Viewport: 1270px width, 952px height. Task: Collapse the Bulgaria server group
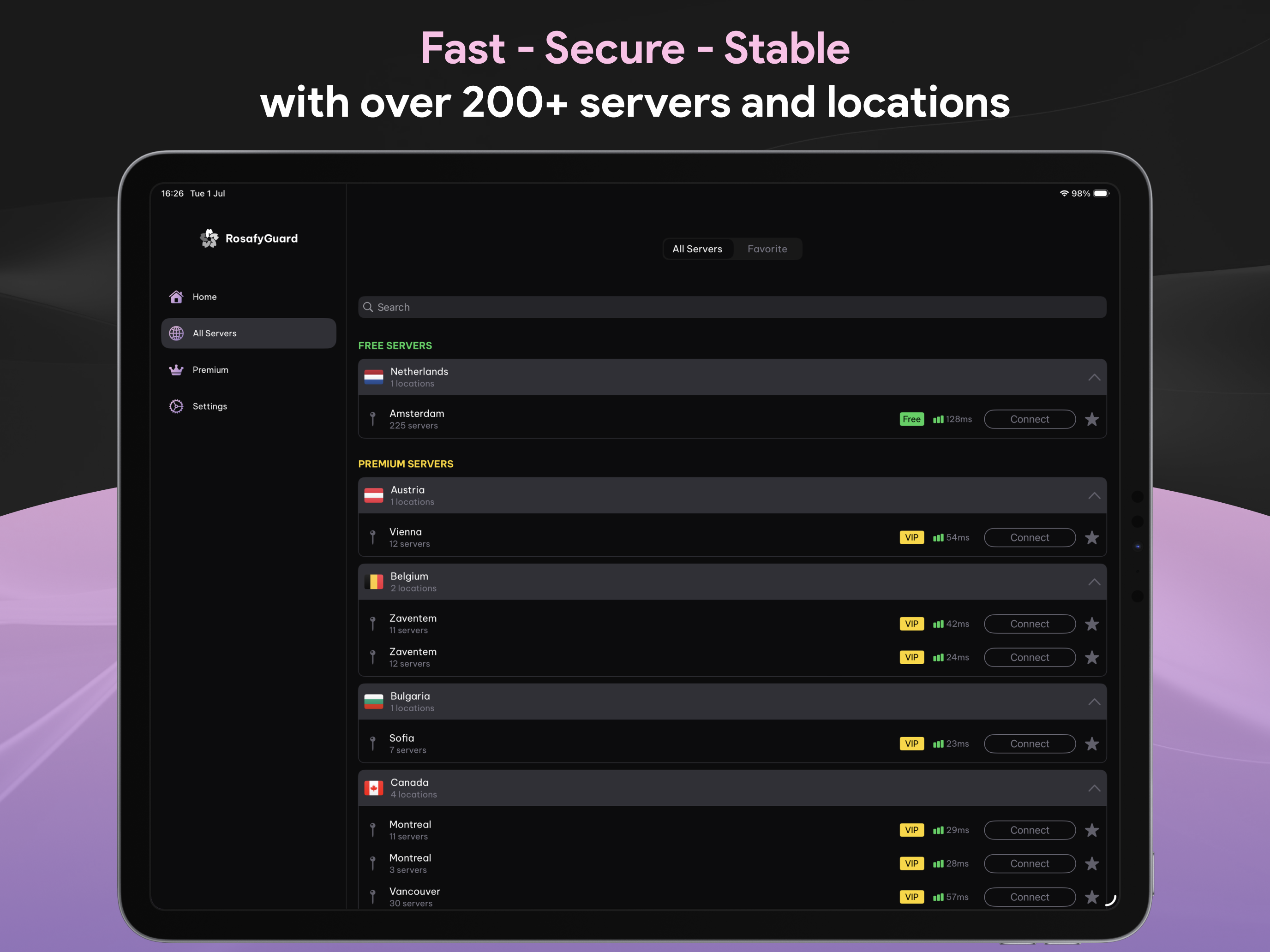pos(1094,702)
